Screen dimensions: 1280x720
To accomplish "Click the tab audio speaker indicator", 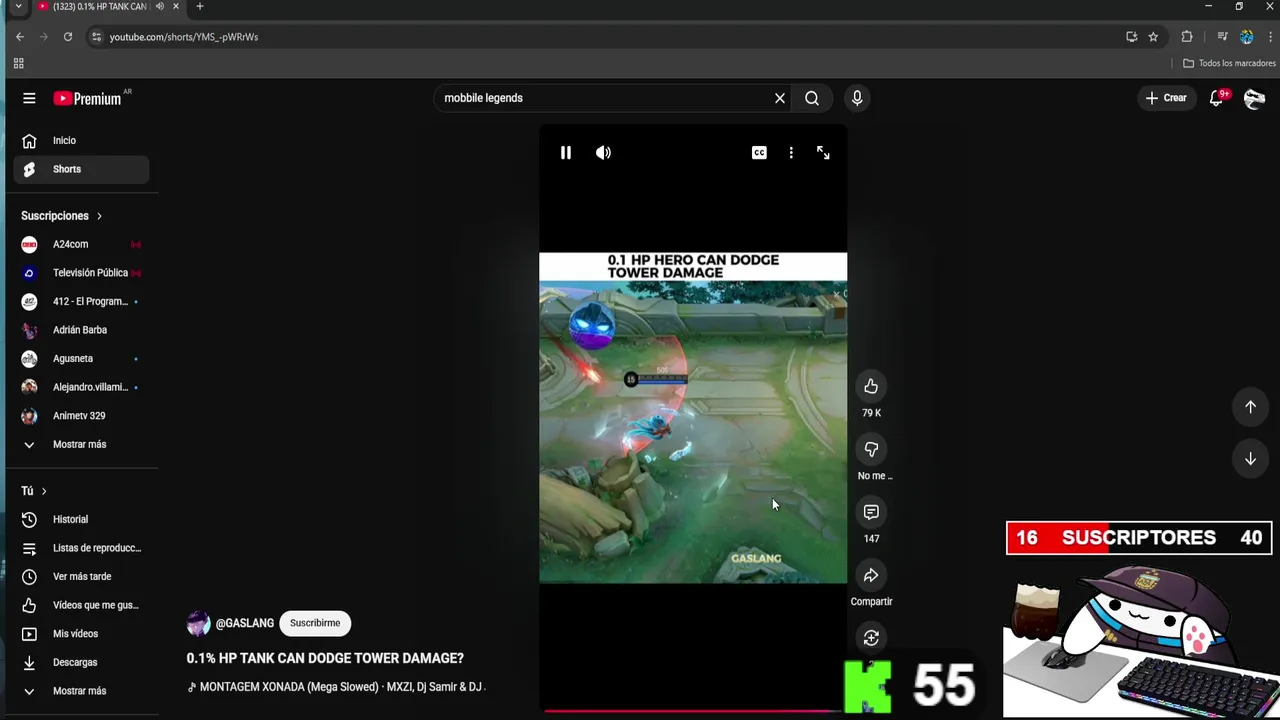I will pyautogui.click(x=160, y=6).
